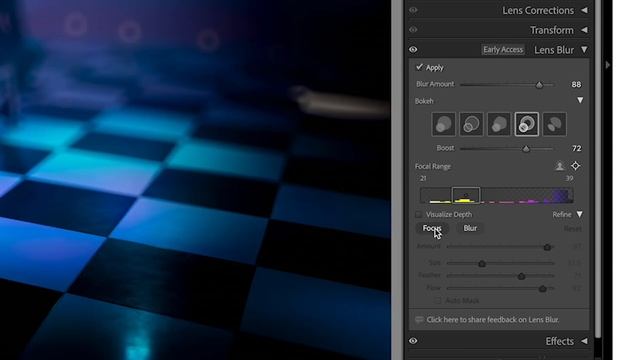Click the Lens Corrections panel title
This screenshot has width=640, height=360.
(538, 10)
